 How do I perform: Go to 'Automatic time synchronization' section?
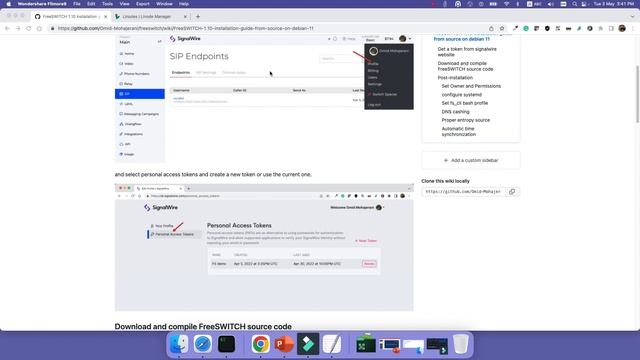pyautogui.click(x=459, y=131)
